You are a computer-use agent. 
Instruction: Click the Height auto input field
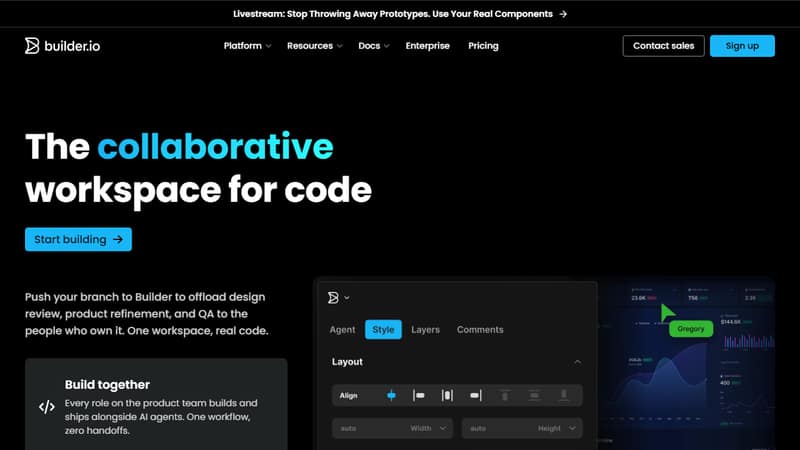pos(522,429)
